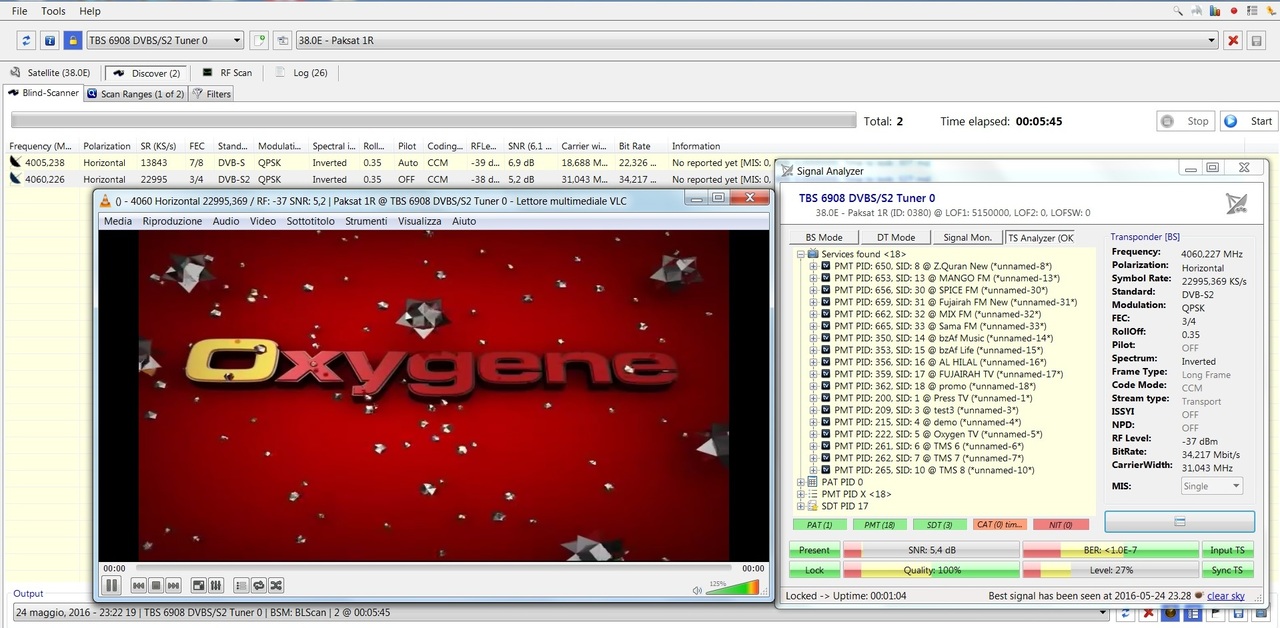This screenshot has width=1280, height=628.
Task: Click the blue info icon in toolbar
Action: click(x=50, y=41)
